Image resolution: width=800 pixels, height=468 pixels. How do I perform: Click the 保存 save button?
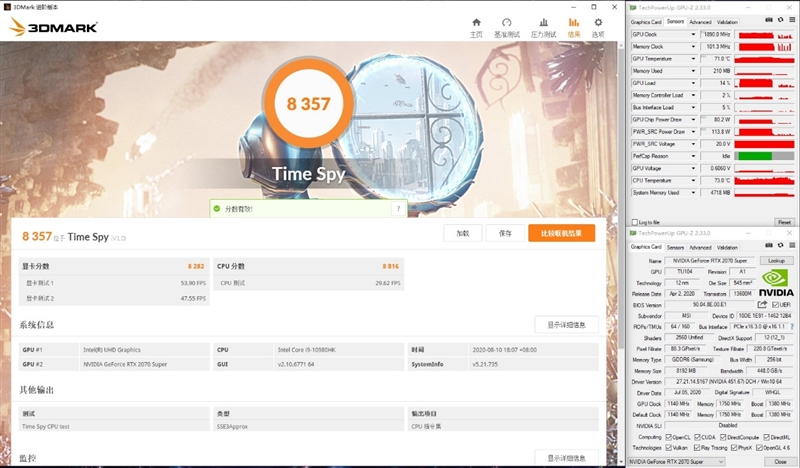click(505, 233)
